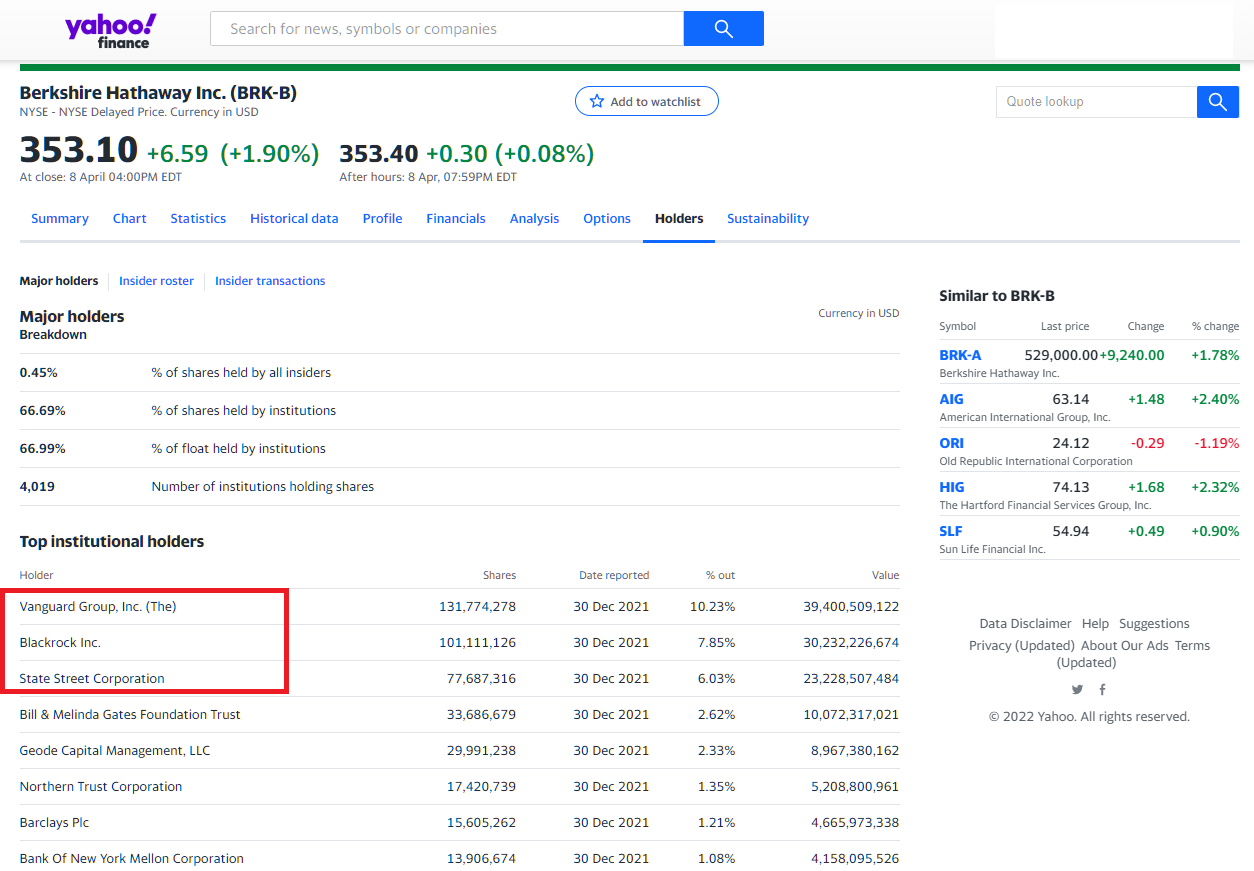Click the main search magnifier button
This screenshot has height=871, width=1254.
coord(723,29)
